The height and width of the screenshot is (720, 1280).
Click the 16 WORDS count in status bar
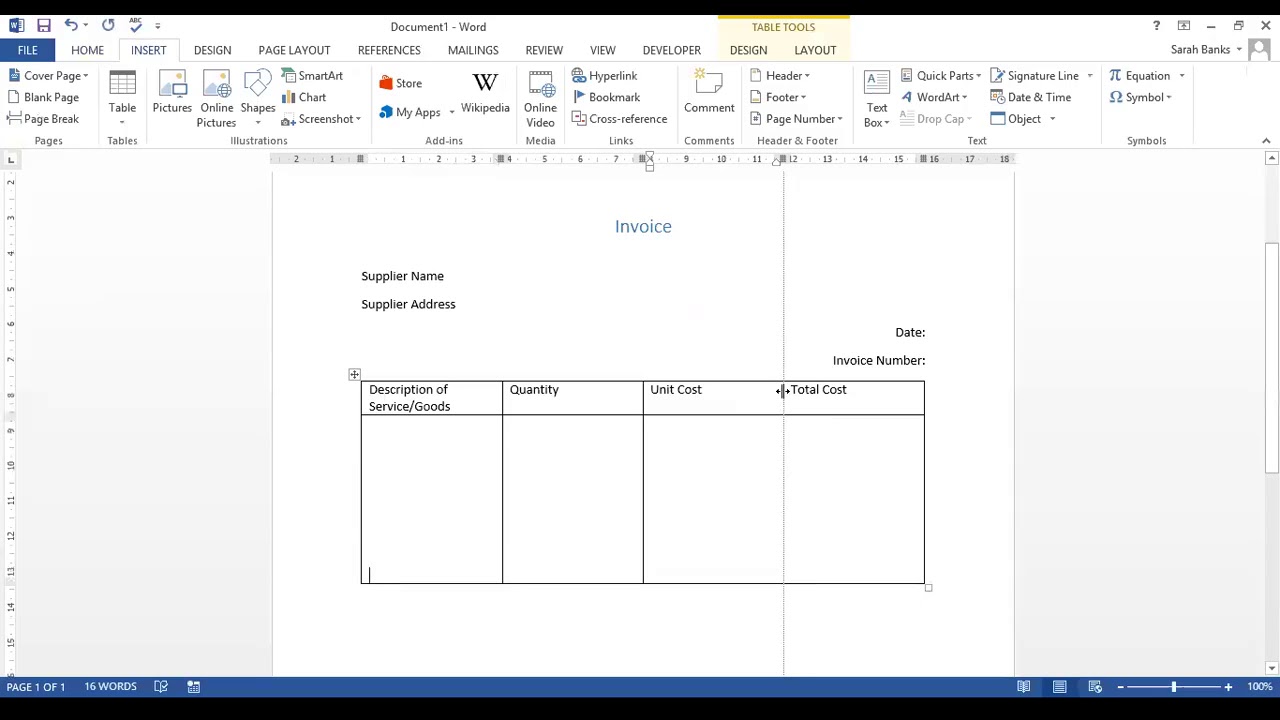(x=110, y=687)
